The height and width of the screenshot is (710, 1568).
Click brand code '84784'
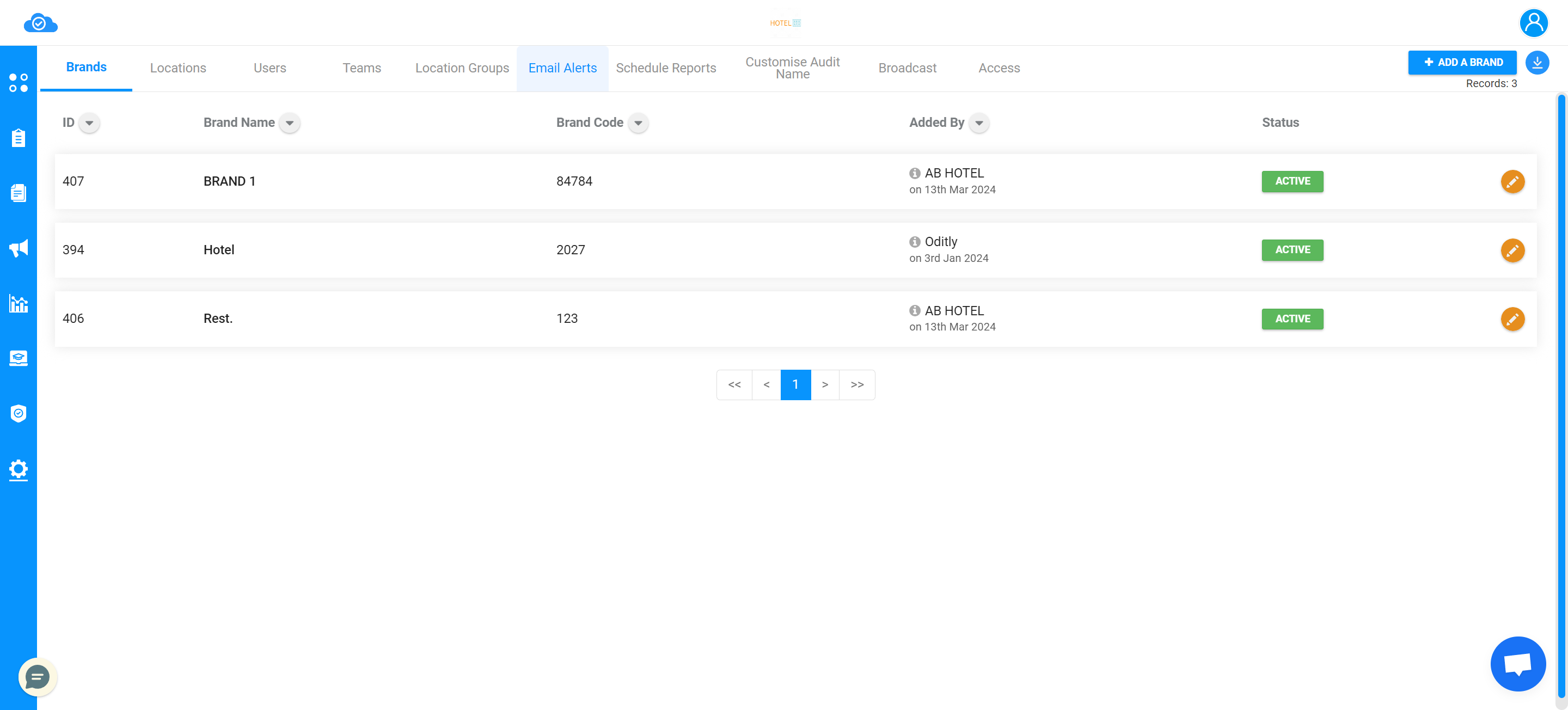(574, 181)
